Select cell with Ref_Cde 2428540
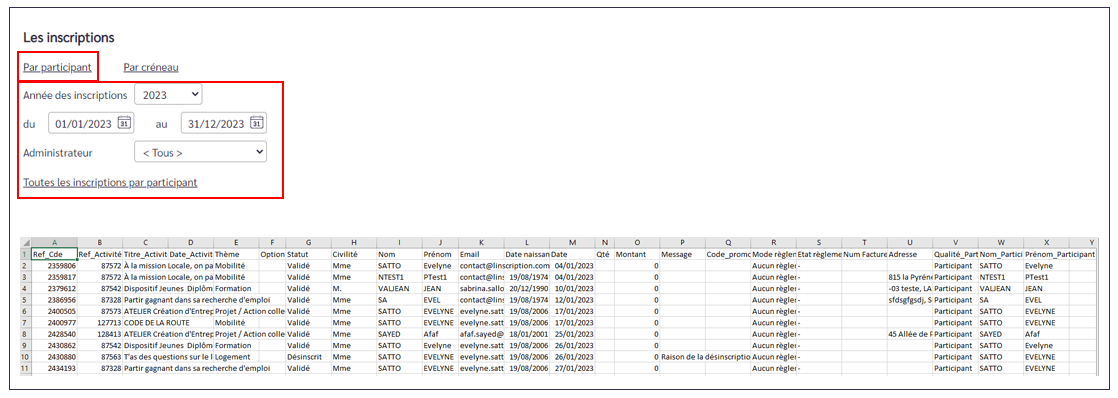The height and width of the screenshot is (398, 1118). (x=53, y=333)
